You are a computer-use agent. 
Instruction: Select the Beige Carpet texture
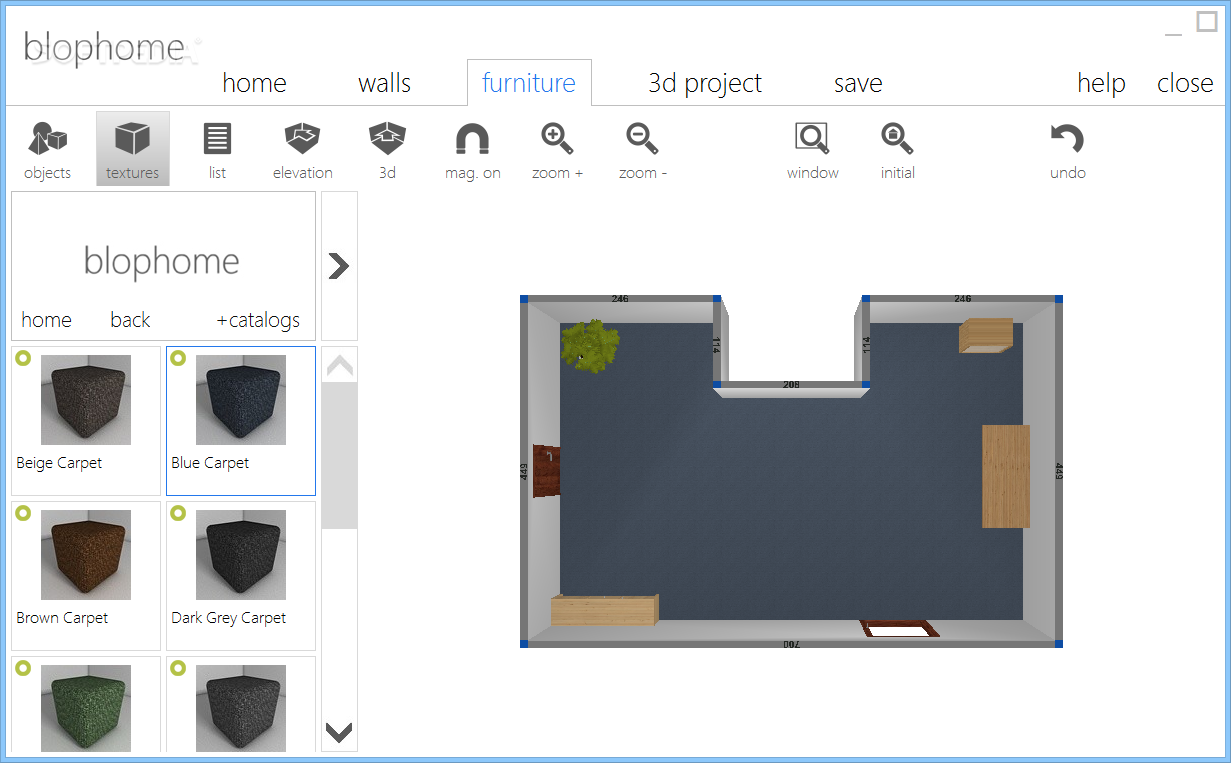(x=86, y=421)
